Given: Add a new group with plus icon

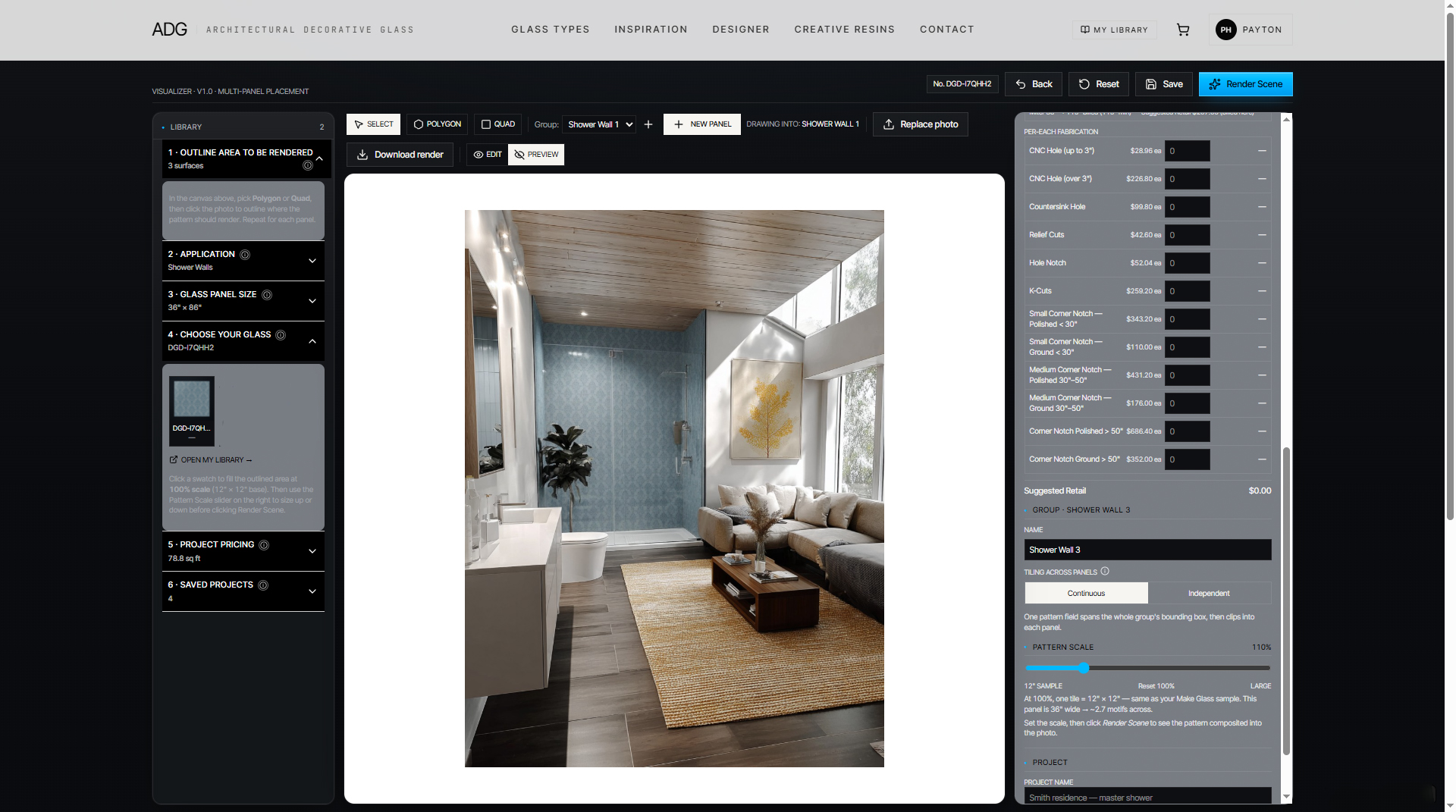Looking at the screenshot, I should click(648, 124).
